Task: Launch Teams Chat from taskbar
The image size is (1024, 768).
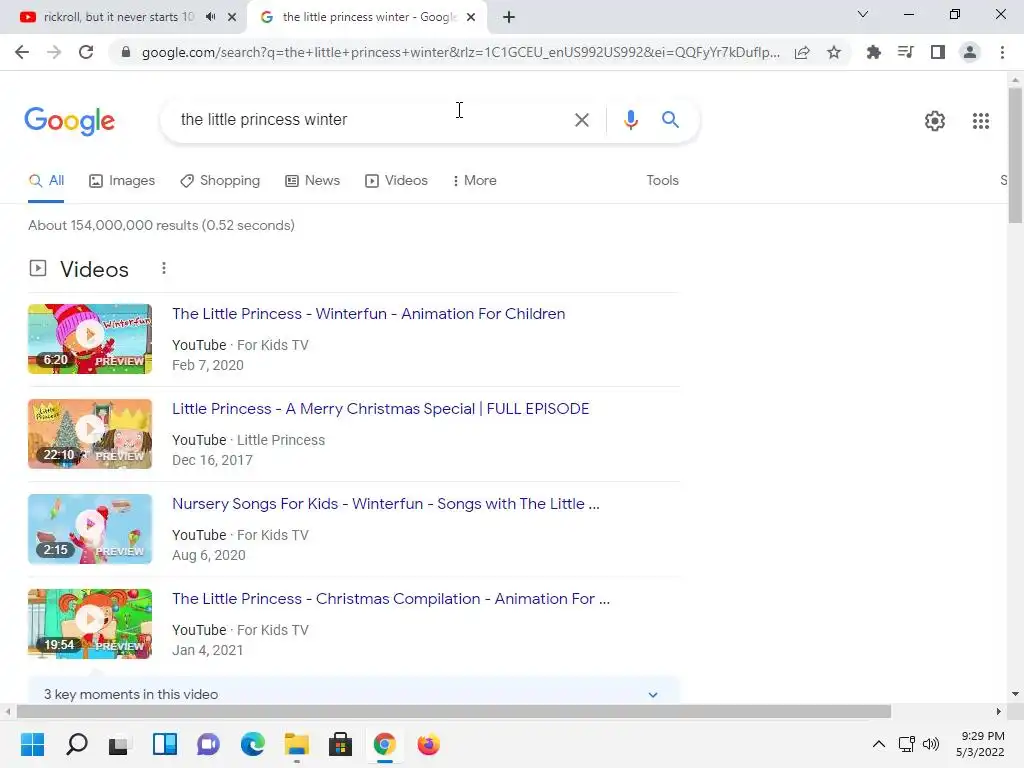Action: click(208, 744)
